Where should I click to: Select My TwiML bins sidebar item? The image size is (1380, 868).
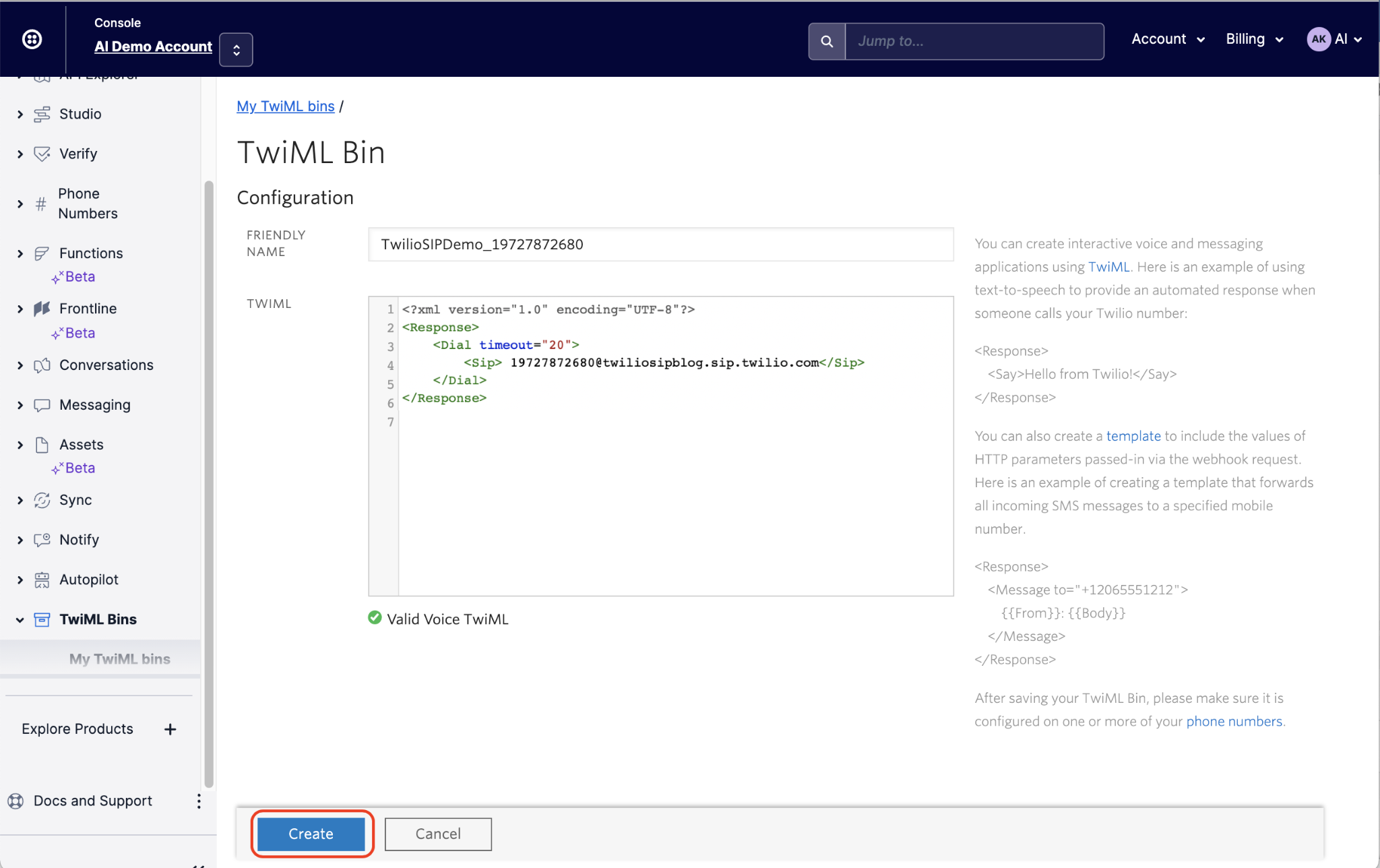[120, 659]
